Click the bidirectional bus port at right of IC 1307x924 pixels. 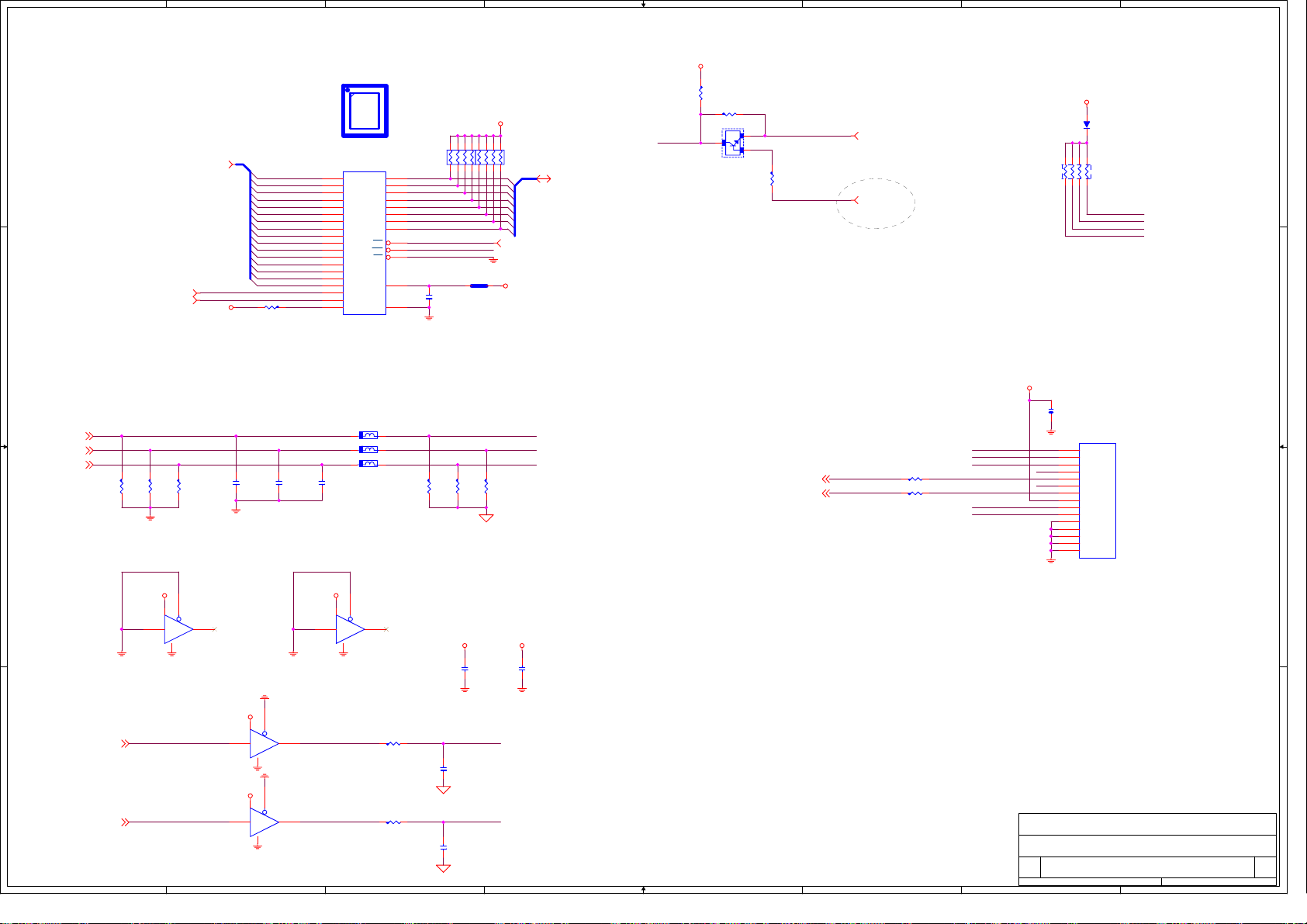(x=543, y=179)
